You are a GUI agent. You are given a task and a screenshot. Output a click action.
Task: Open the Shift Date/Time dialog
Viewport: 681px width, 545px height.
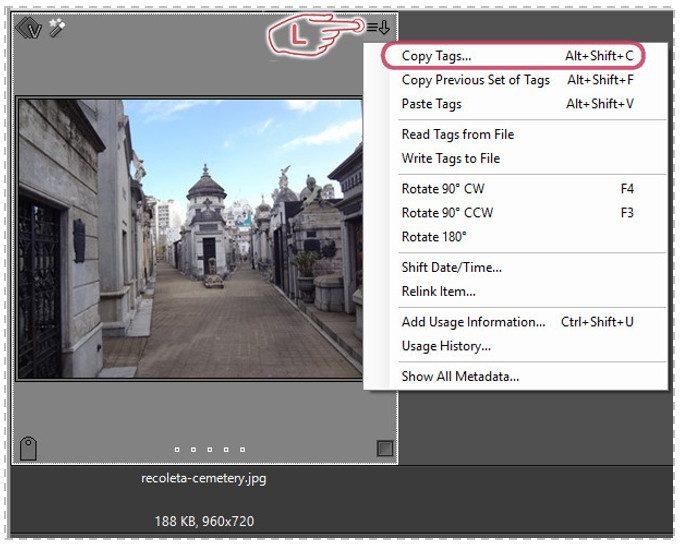tap(451, 267)
